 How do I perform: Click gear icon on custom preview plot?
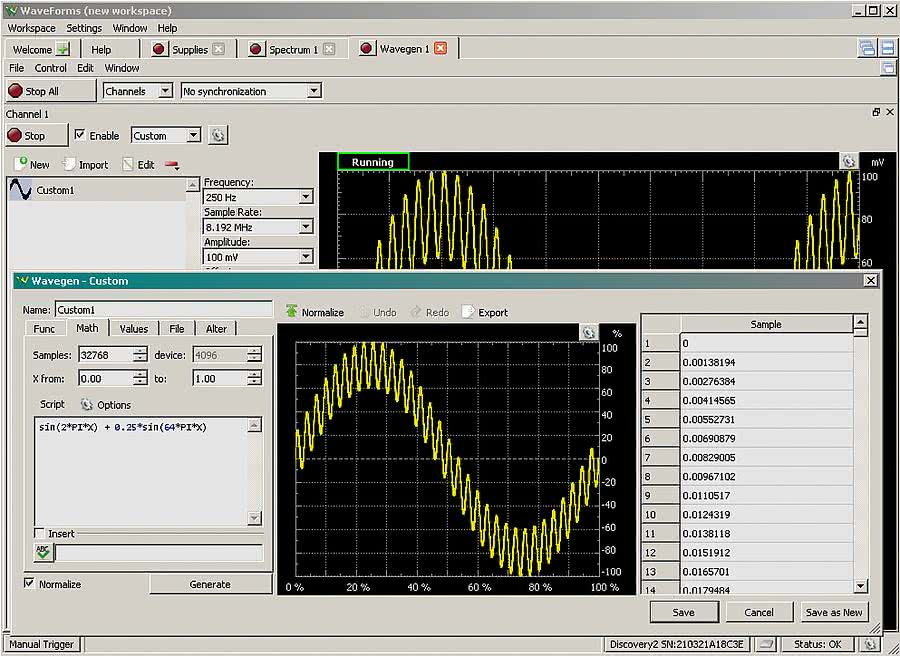pyautogui.click(x=588, y=333)
